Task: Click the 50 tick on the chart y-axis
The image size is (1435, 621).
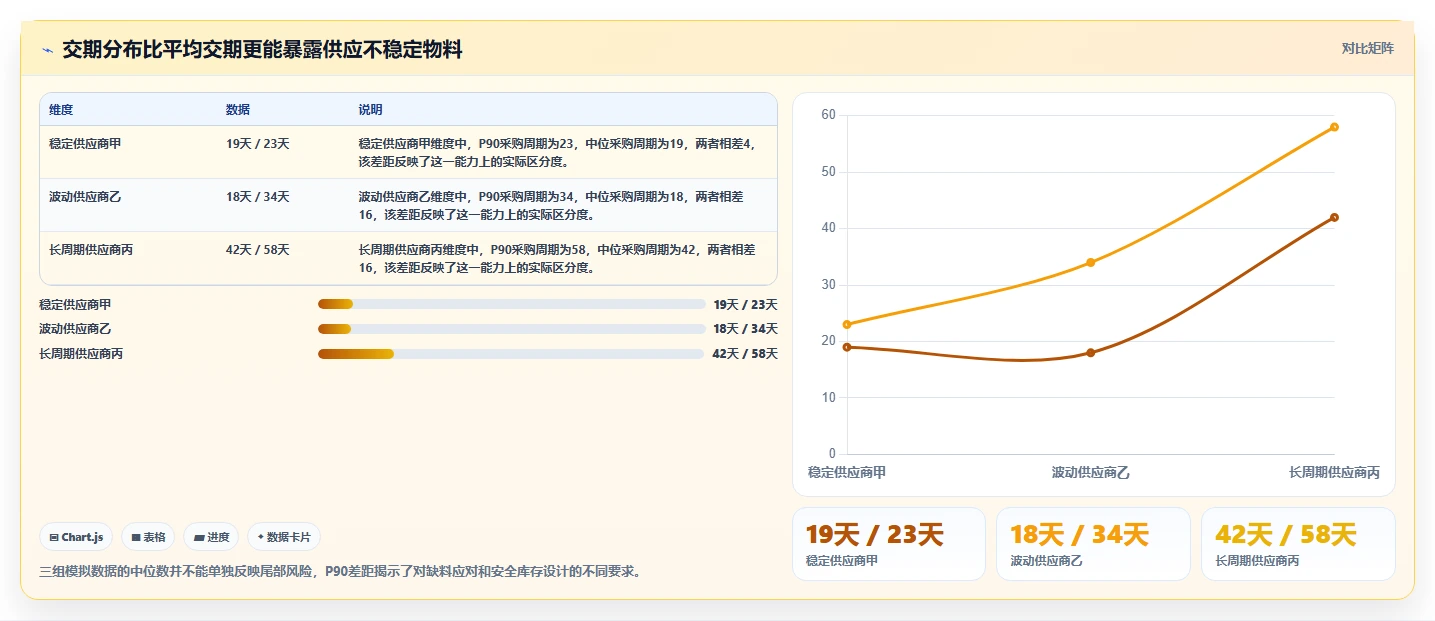Action: pyautogui.click(x=828, y=172)
